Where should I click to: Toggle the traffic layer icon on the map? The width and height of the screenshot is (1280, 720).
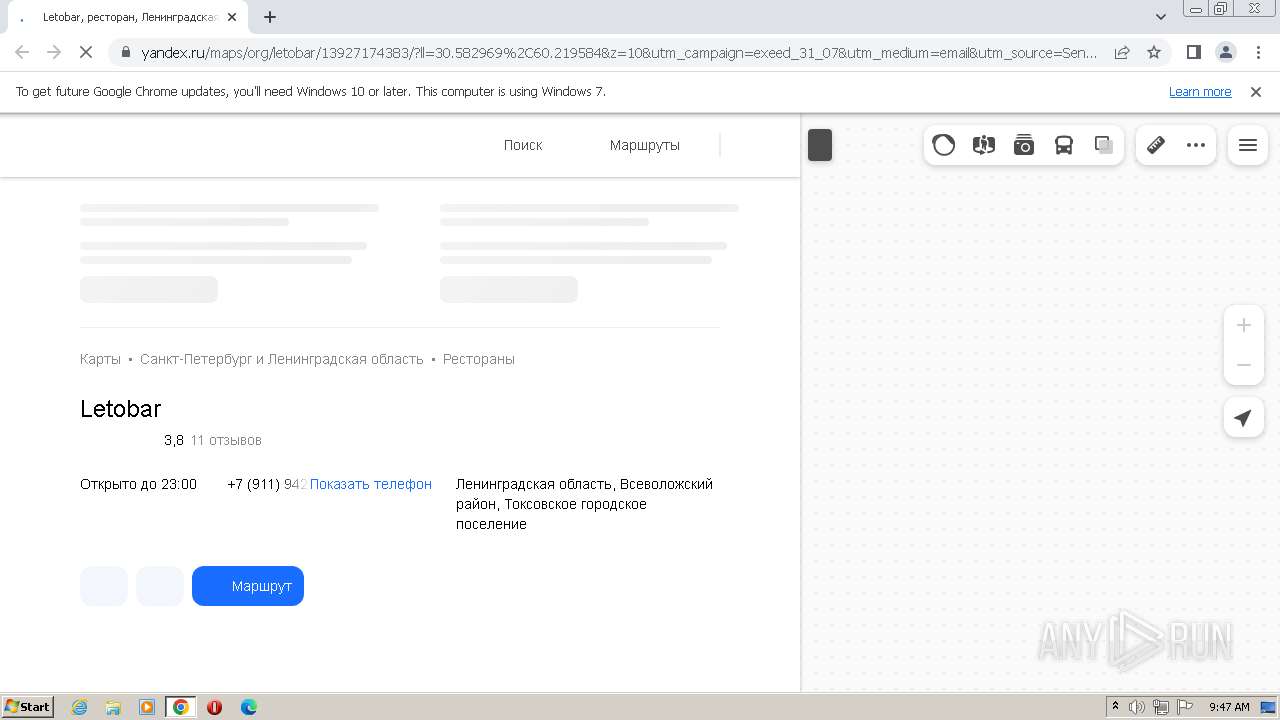(943, 145)
